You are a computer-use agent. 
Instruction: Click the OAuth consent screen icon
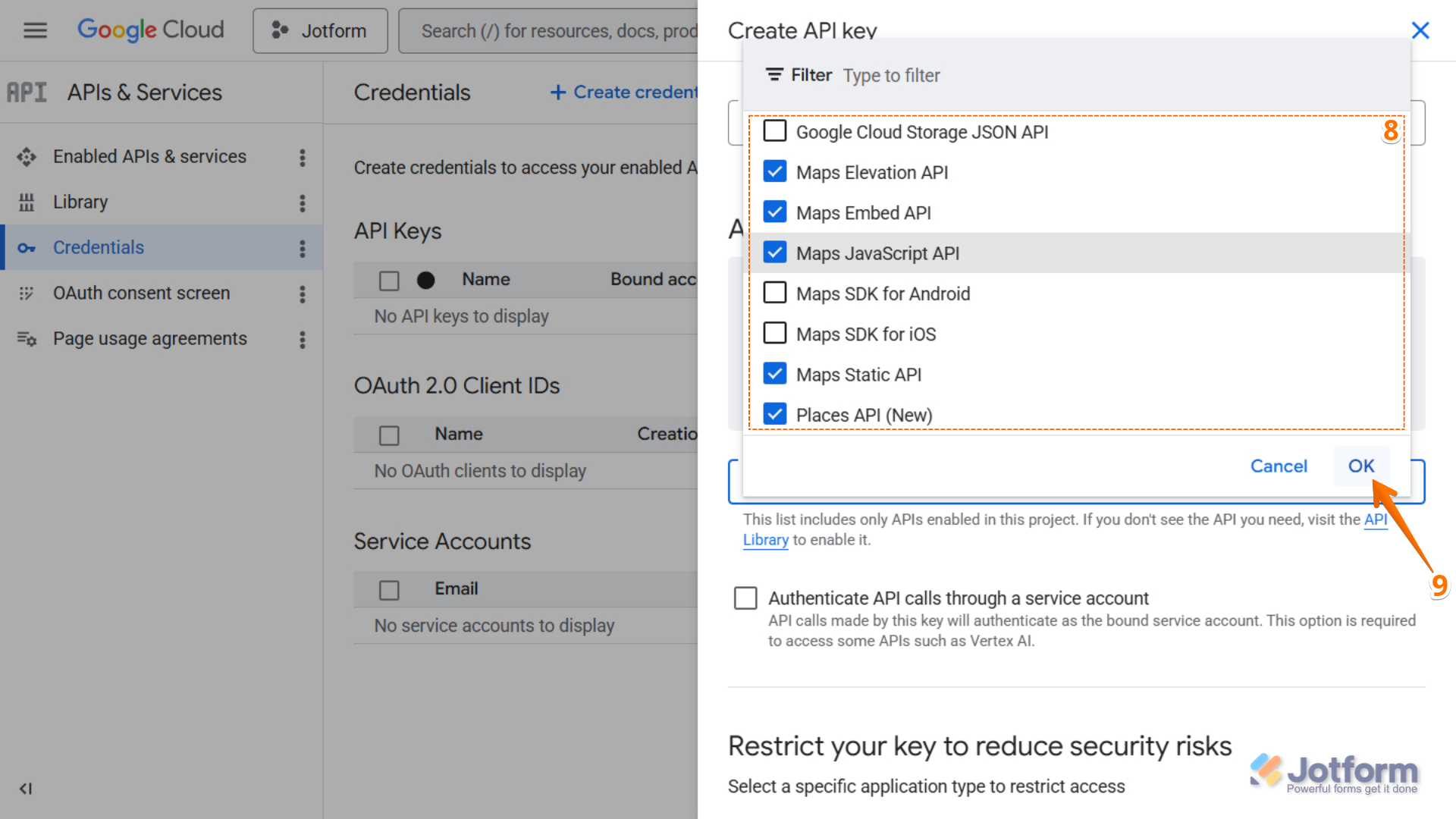[27, 293]
